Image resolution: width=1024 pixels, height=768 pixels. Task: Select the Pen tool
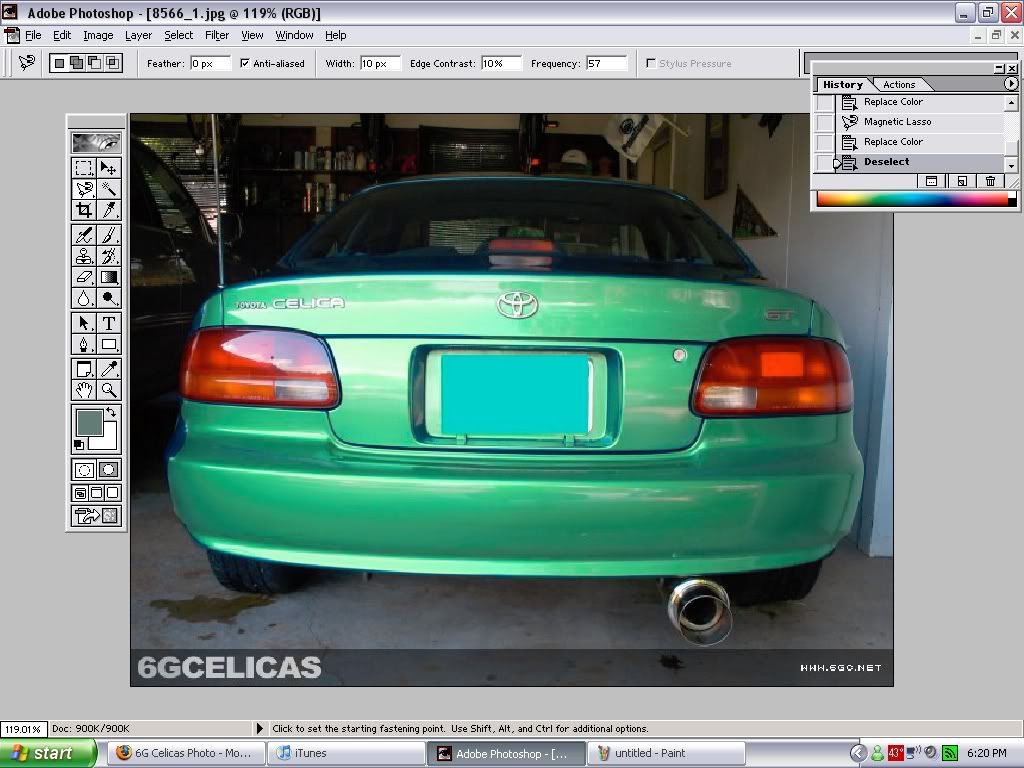[84, 344]
